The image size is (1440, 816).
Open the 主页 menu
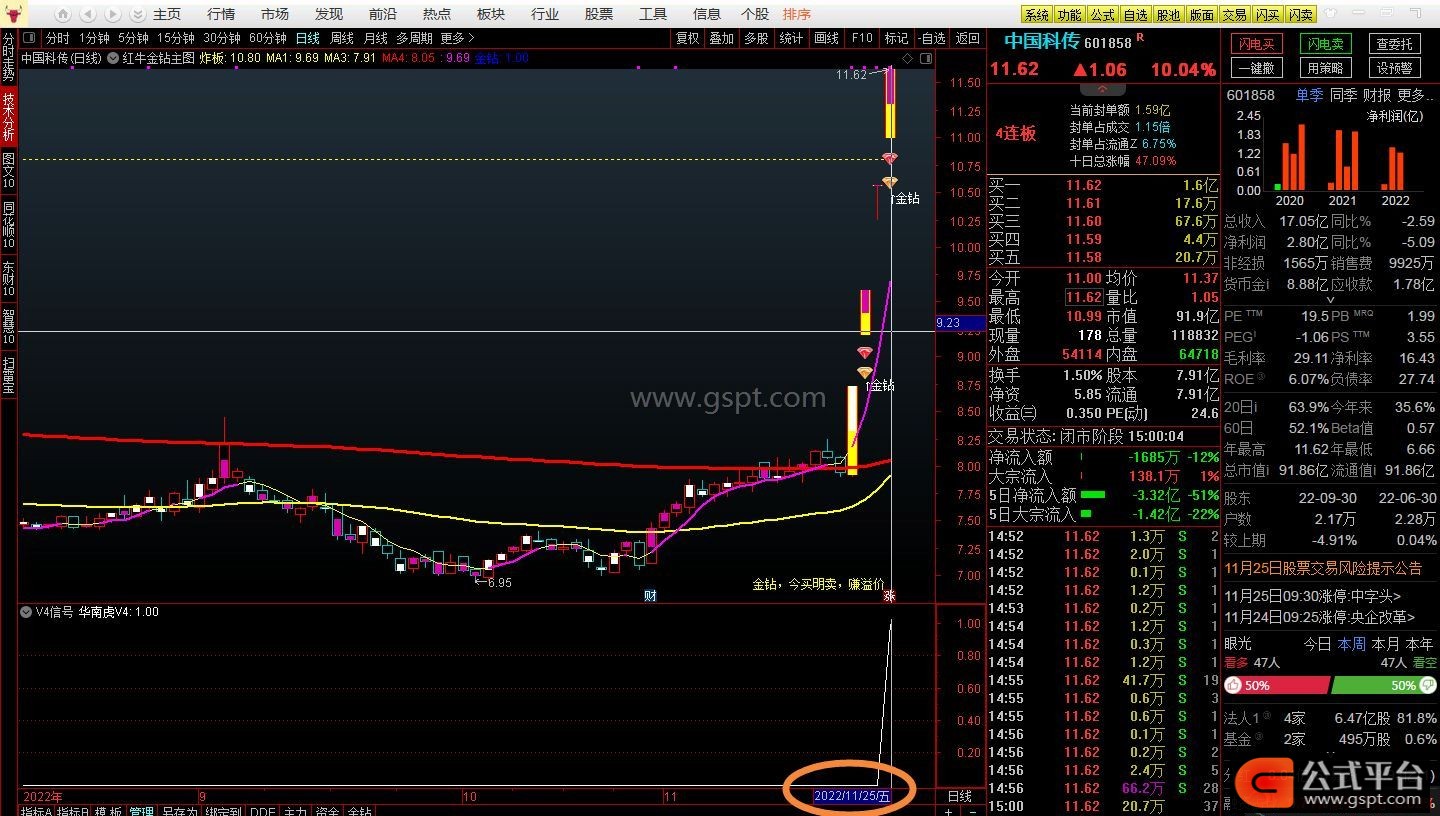coord(167,14)
